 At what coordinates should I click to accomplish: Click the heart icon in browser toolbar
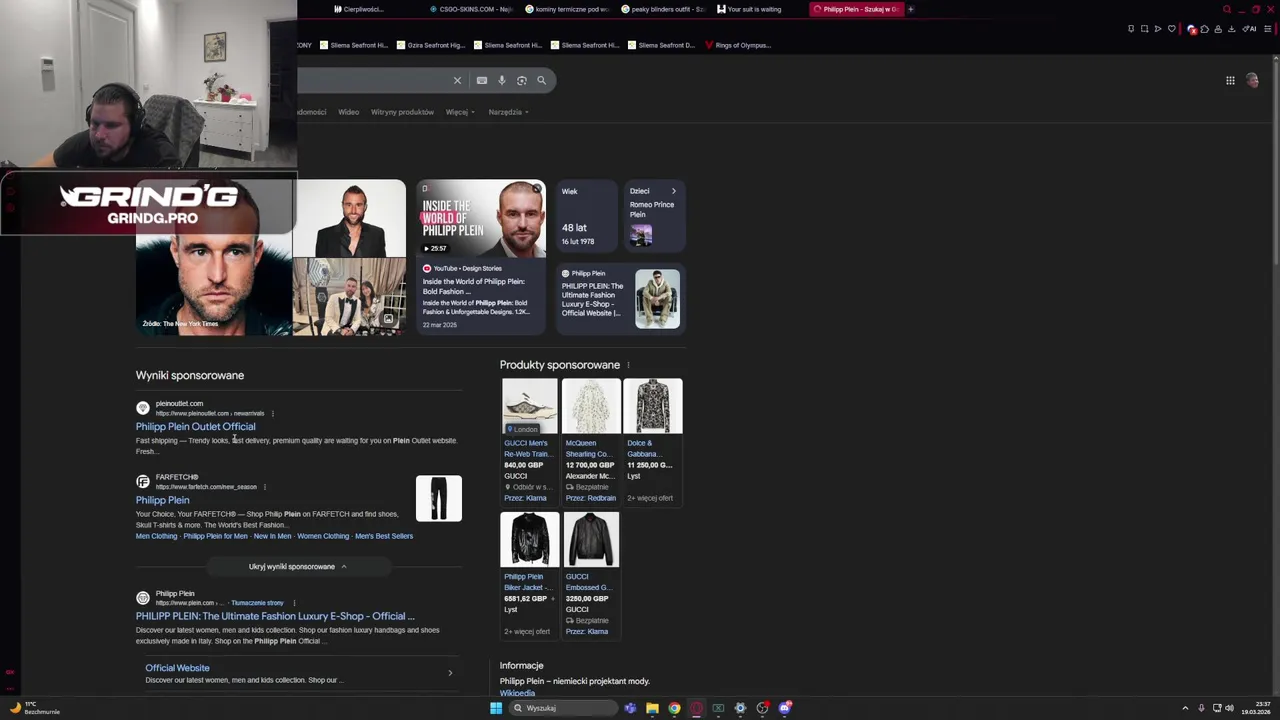(x=1172, y=29)
